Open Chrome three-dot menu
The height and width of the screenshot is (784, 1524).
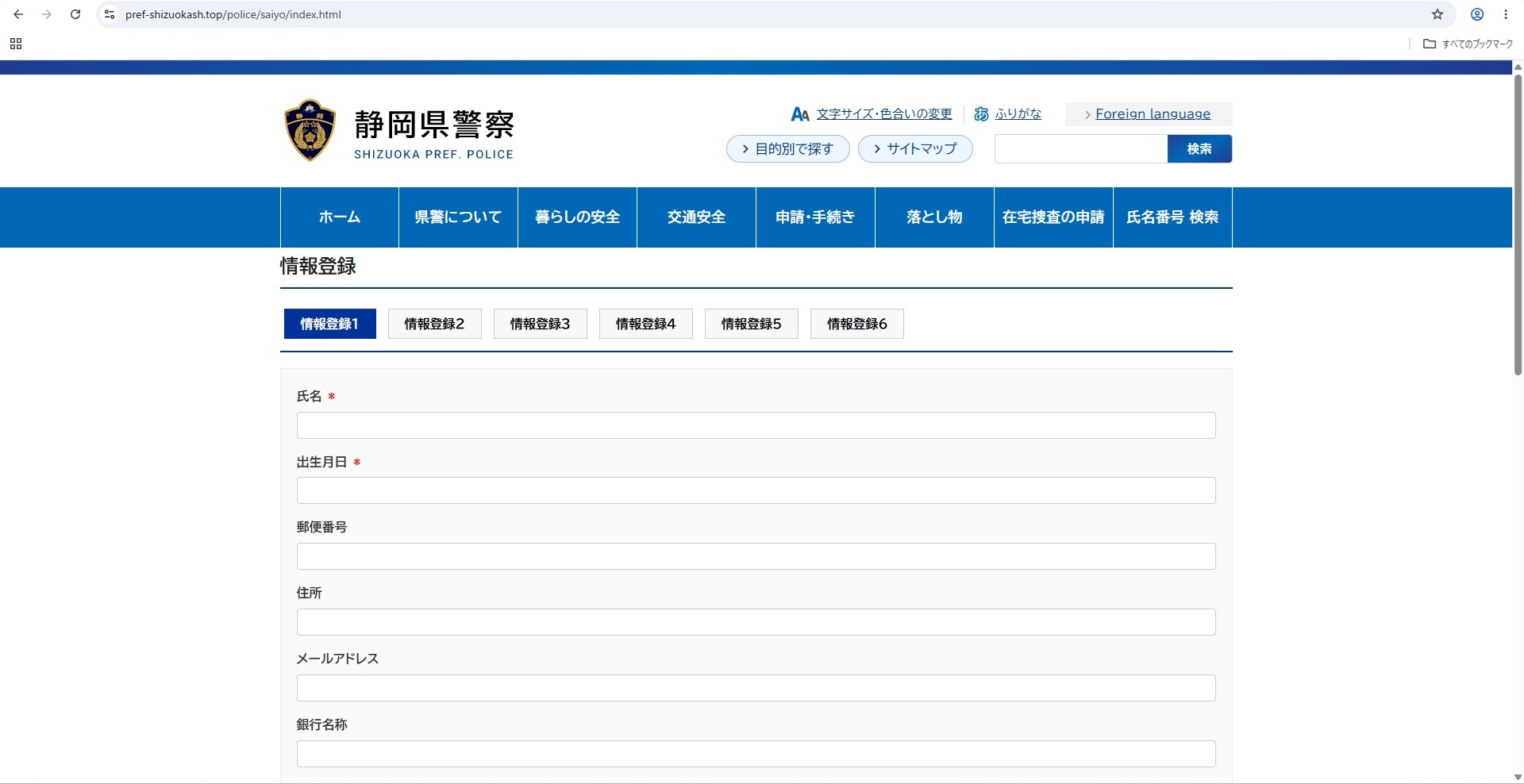coord(1506,14)
